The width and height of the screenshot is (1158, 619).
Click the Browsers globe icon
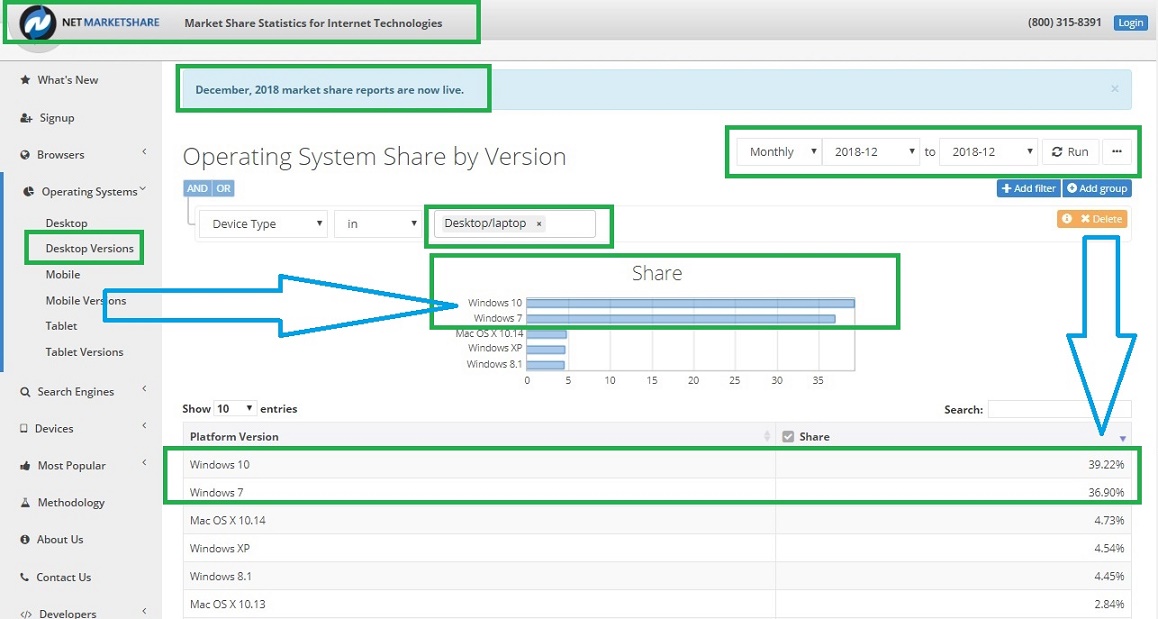(25, 154)
